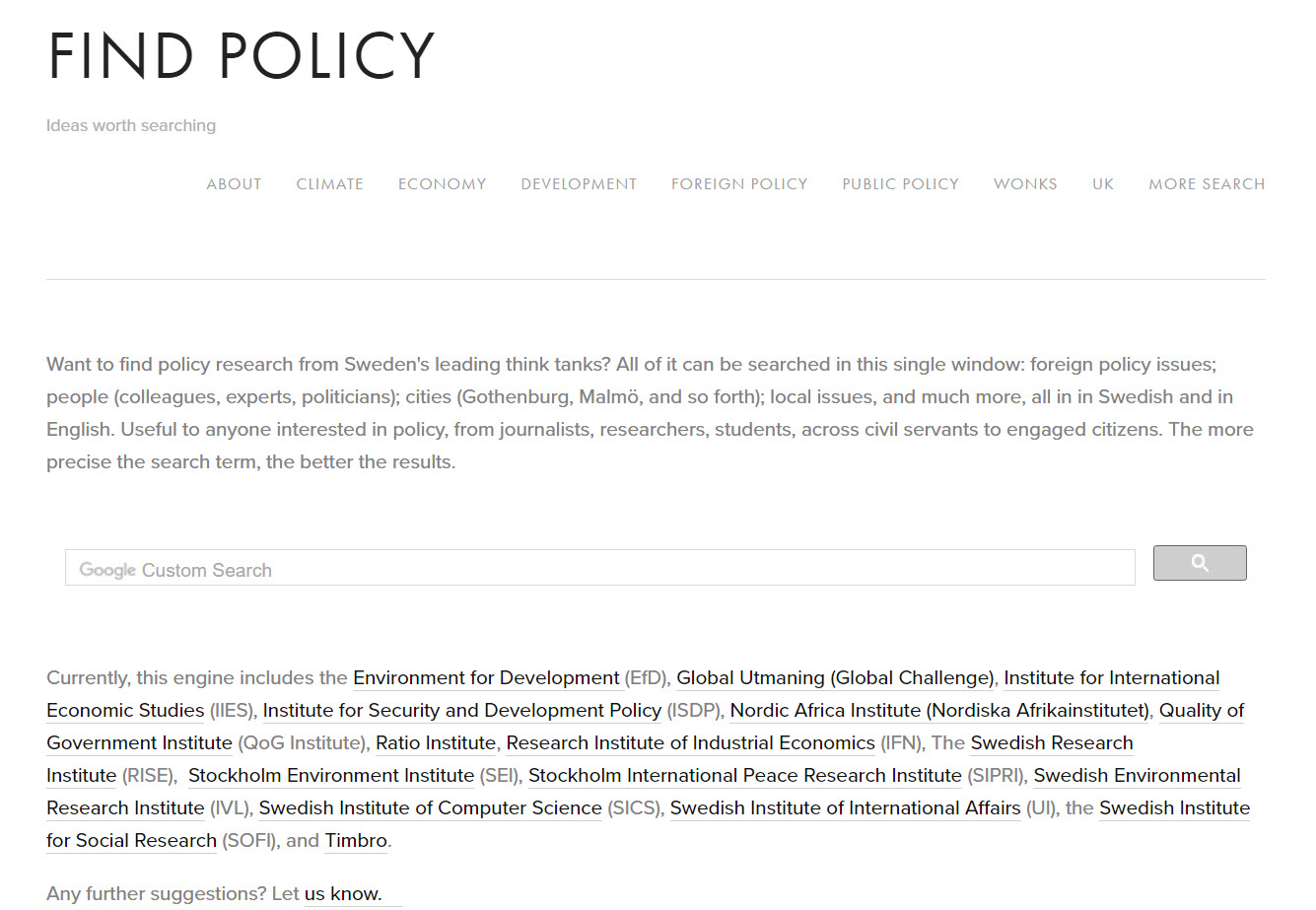The height and width of the screenshot is (910, 1316).
Task: Open Research Institute of Industrial Economics link
Action: 691,743
